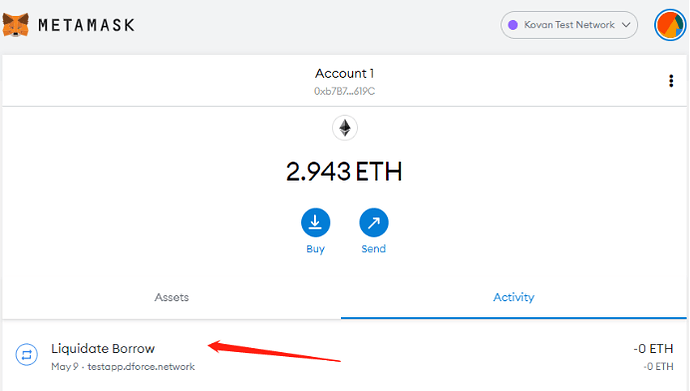The height and width of the screenshot is (391, 690).
Task: Expand the network selector chevron arrow
Action: point(626,25)
